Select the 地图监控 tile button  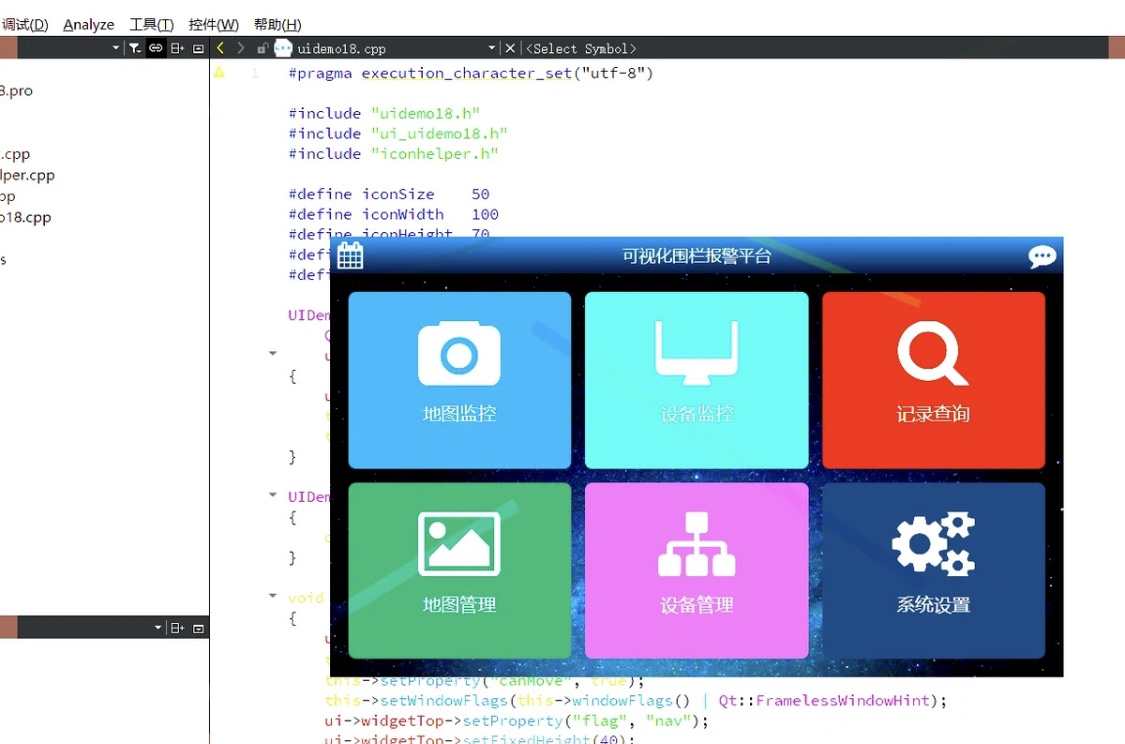(x=459, y=380)
